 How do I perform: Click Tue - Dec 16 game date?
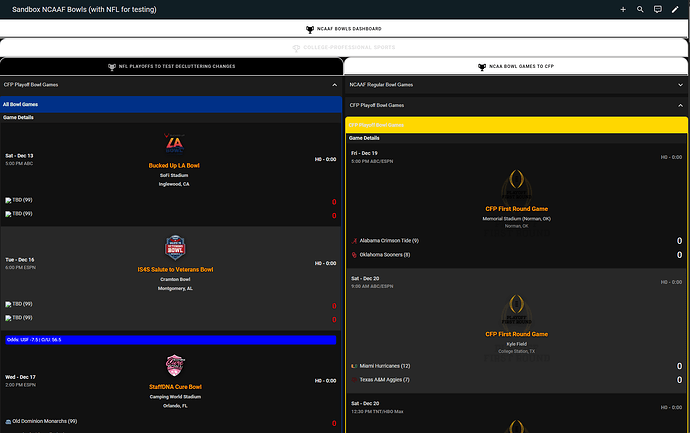pyautogui.click(x=19, y=260)
